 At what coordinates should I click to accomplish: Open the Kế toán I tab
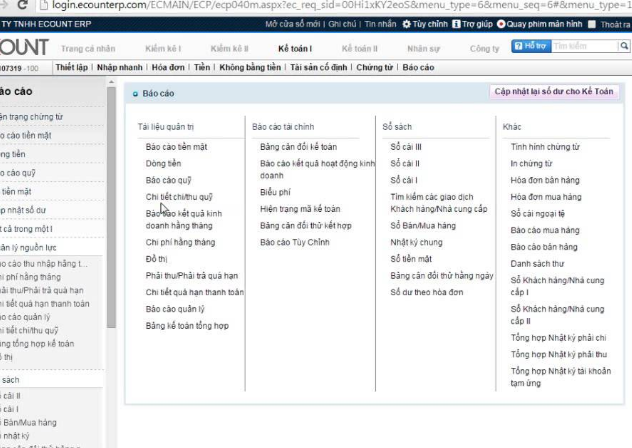295,48
